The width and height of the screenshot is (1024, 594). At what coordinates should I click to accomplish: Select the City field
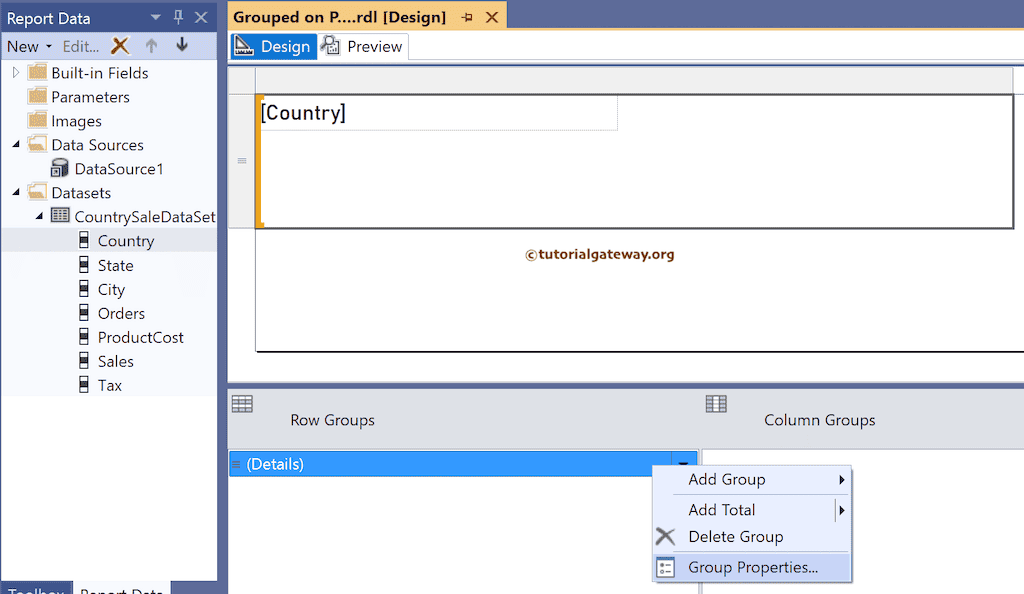(x=111, y=290)
